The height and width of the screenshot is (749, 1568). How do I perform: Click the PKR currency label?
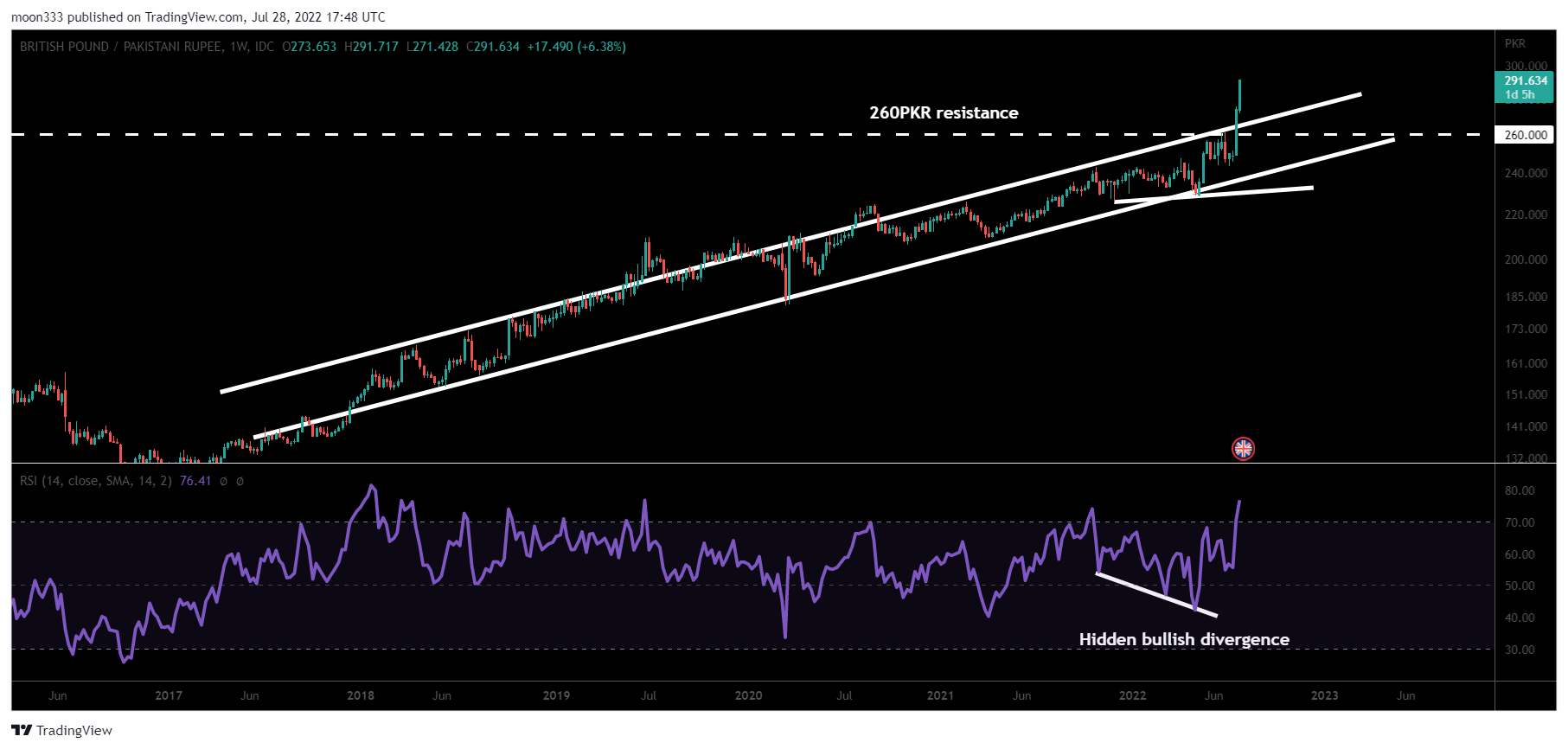pyautogui.click(x=1515, y=43)
